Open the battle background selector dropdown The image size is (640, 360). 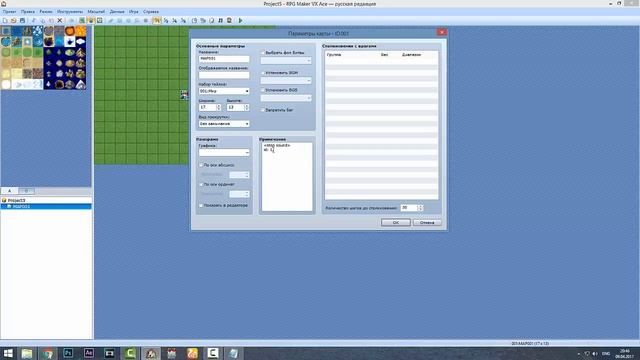click(286, 60)
